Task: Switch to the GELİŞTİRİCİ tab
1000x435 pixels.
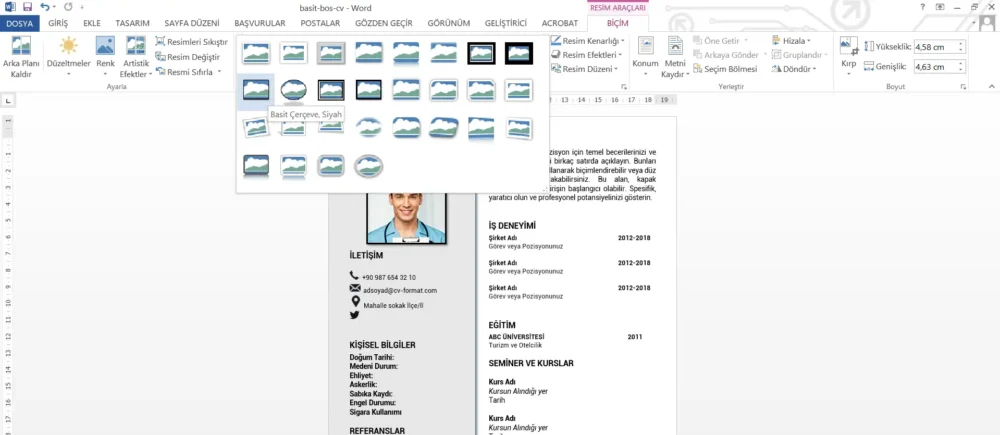Action: [x=506, y=23]
